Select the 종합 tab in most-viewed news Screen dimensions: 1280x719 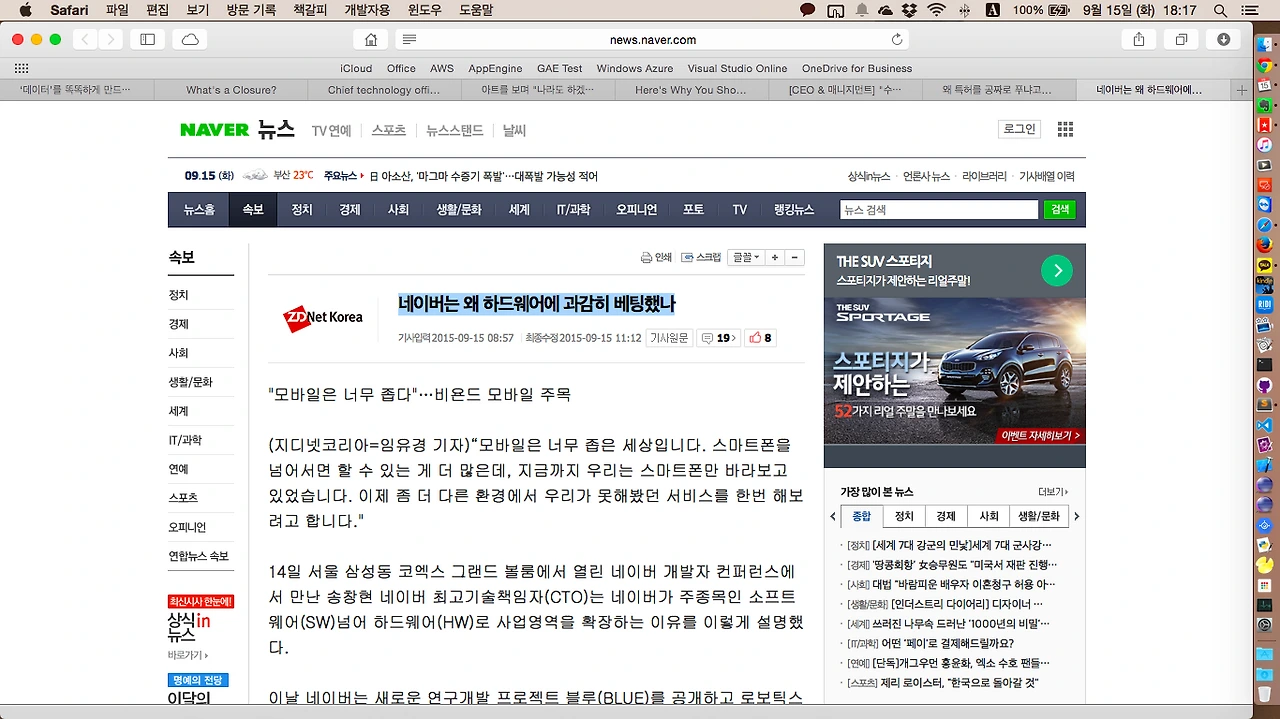tap(862, 517)
